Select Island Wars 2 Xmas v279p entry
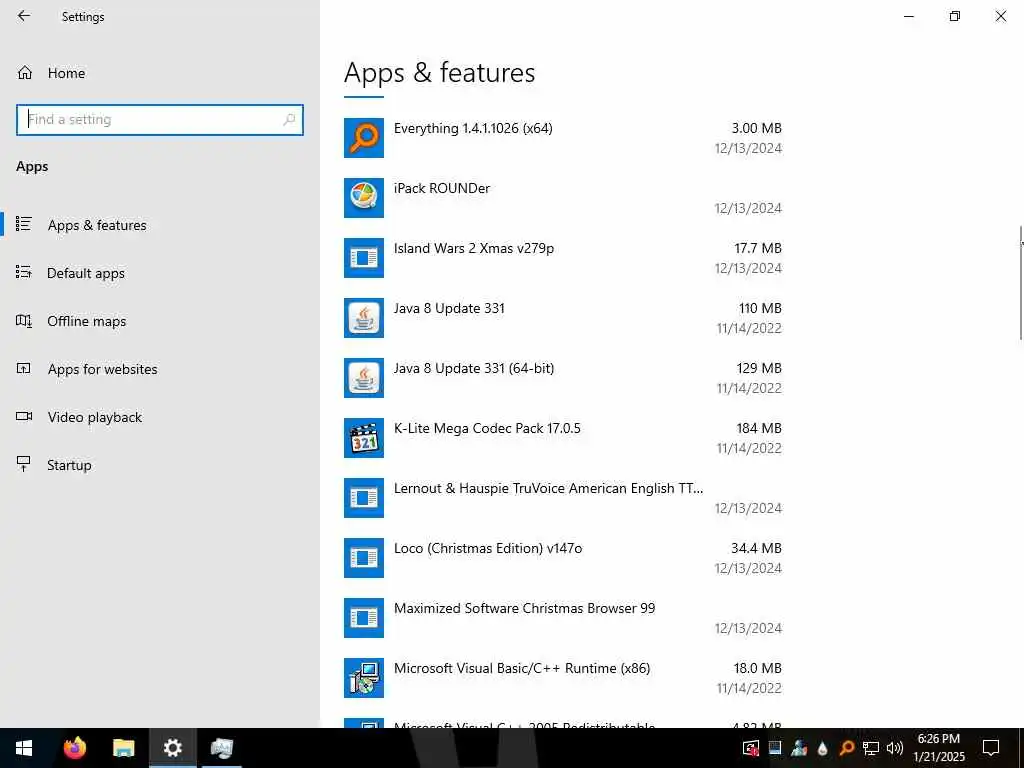1024x768 pixels. [563, 258]
